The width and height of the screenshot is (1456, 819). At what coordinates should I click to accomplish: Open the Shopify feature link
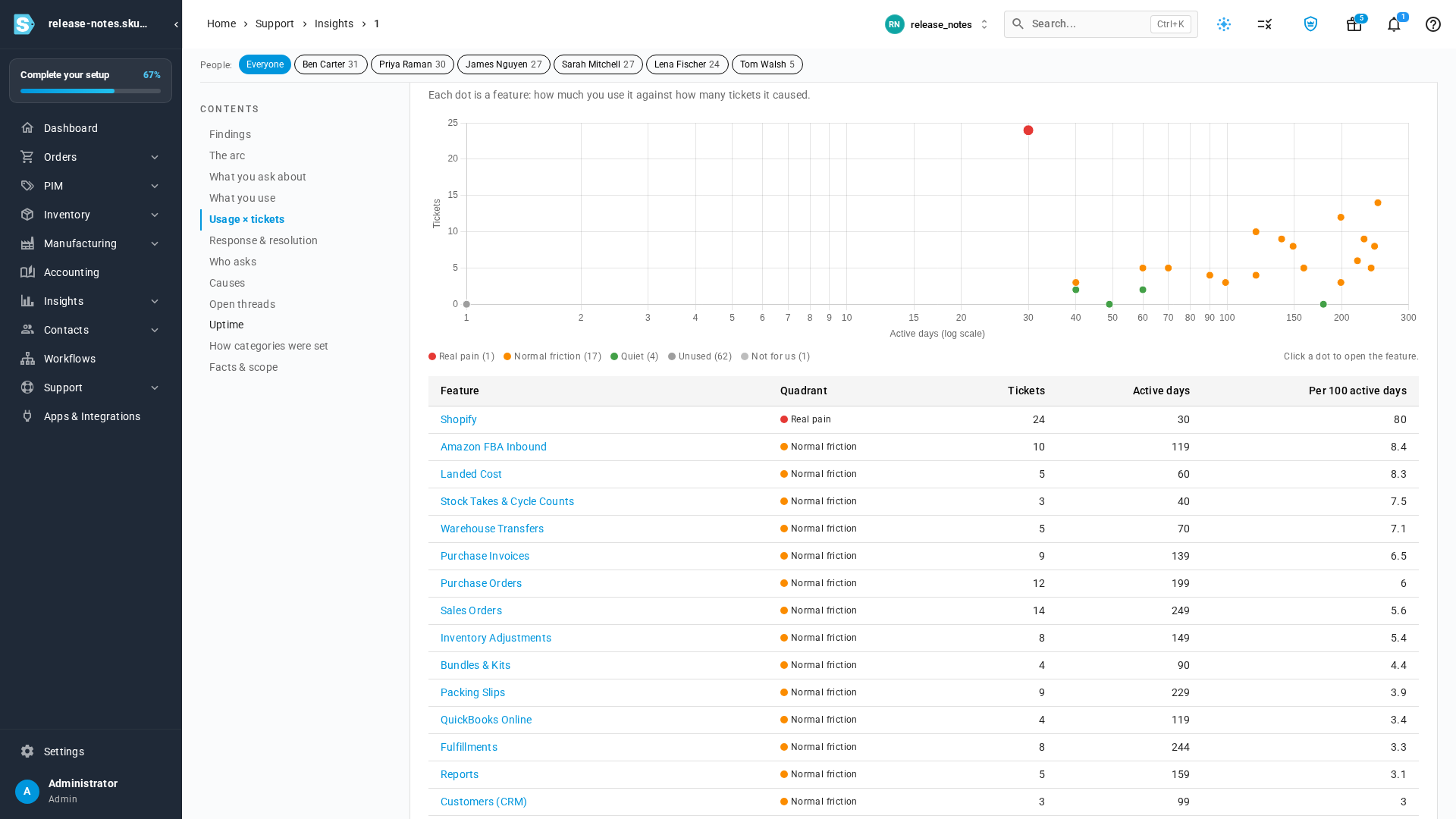pos(458,419)
